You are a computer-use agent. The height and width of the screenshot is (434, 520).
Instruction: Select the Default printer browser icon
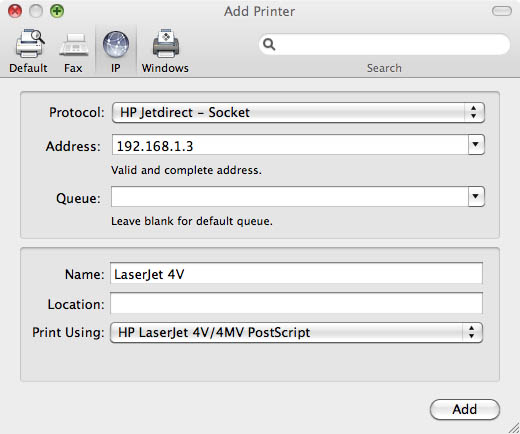(x=30, y=43)
